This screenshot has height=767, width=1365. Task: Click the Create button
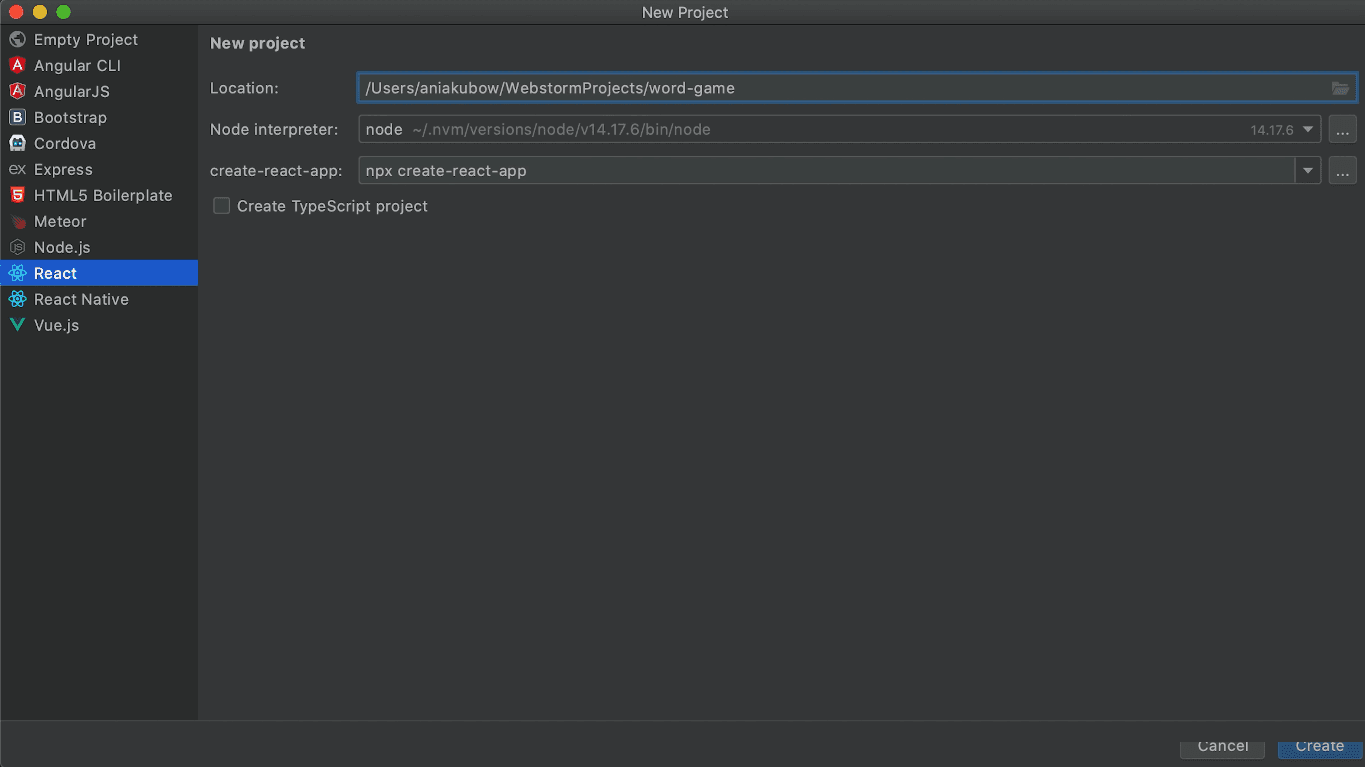pyautogui.click(x=1320, y=747)
